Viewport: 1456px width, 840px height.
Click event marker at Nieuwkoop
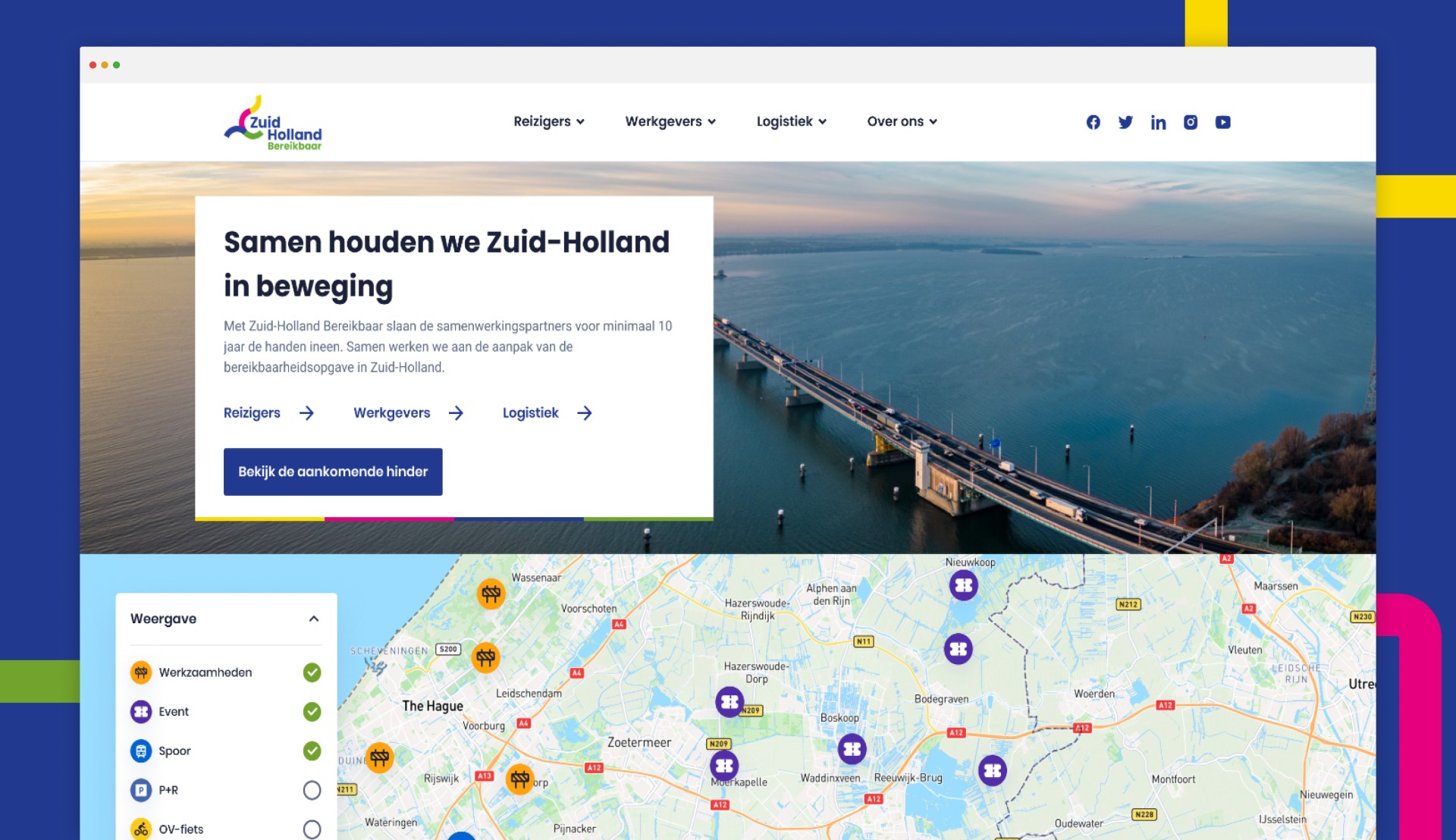tap(963, 585)
